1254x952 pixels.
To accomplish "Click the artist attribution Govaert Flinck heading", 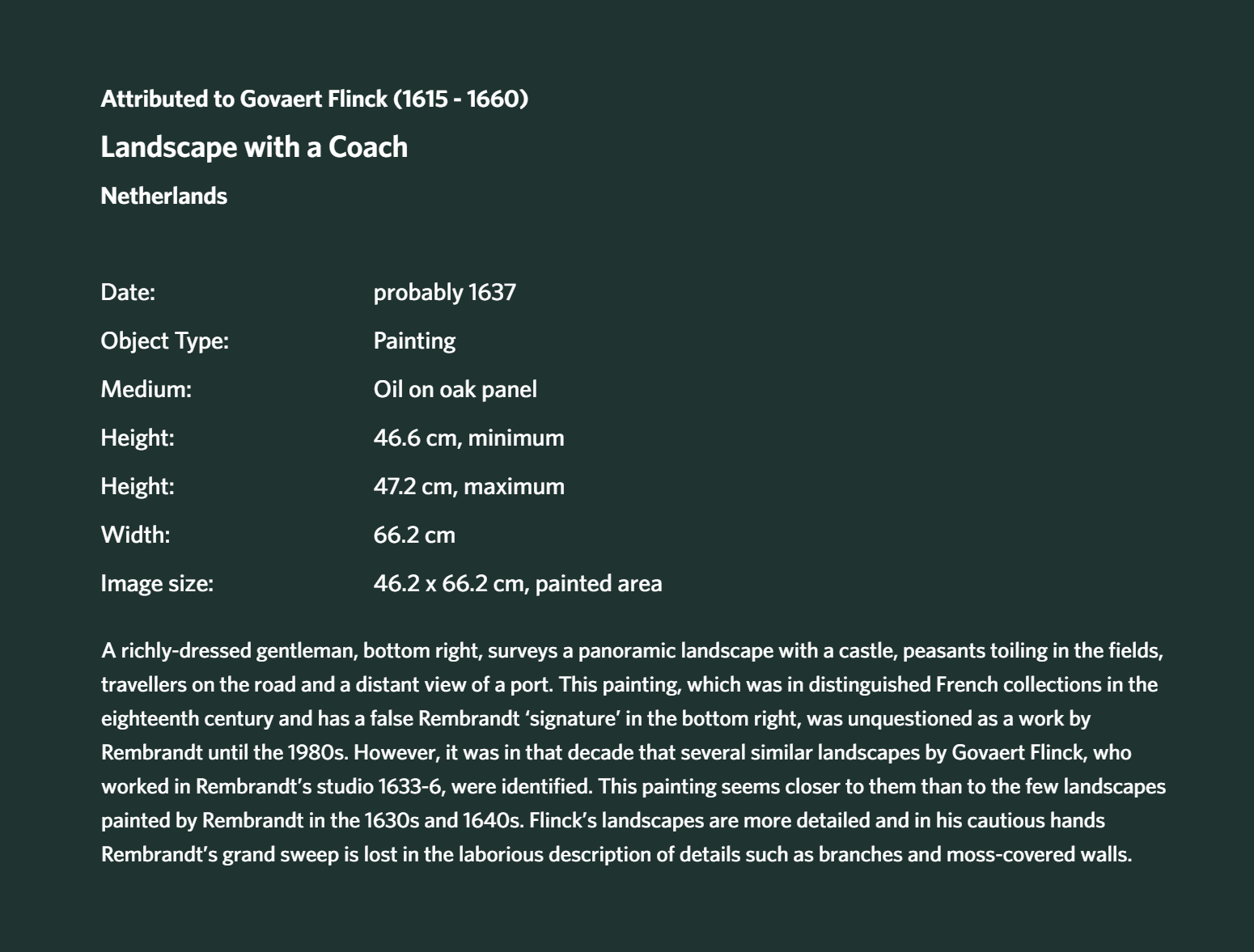I will (314, 99).
